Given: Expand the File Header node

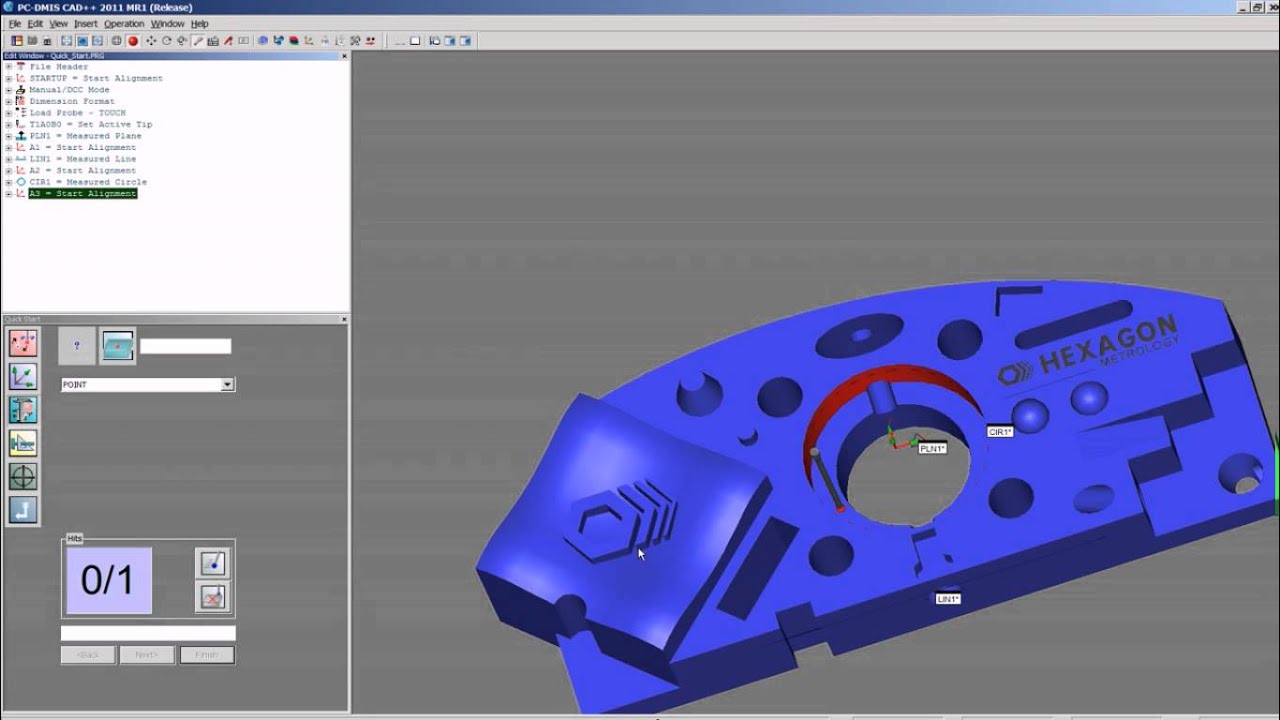Looking at the screenshot, I should click(9, 67).
